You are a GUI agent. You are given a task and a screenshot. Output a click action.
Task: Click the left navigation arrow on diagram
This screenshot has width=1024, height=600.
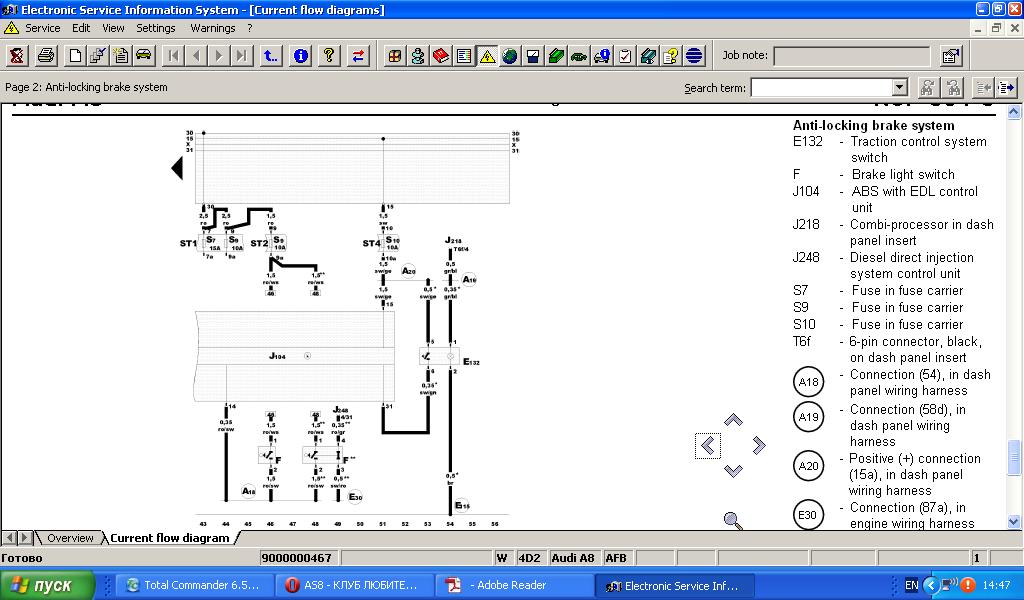point(708,446)
